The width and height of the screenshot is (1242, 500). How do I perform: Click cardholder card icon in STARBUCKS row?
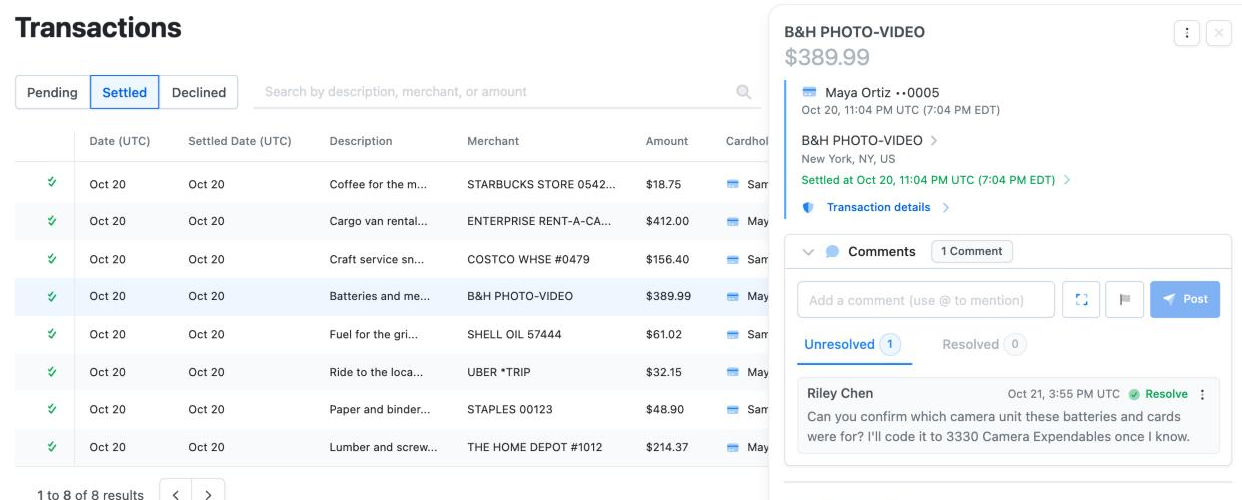pos(733,184)
